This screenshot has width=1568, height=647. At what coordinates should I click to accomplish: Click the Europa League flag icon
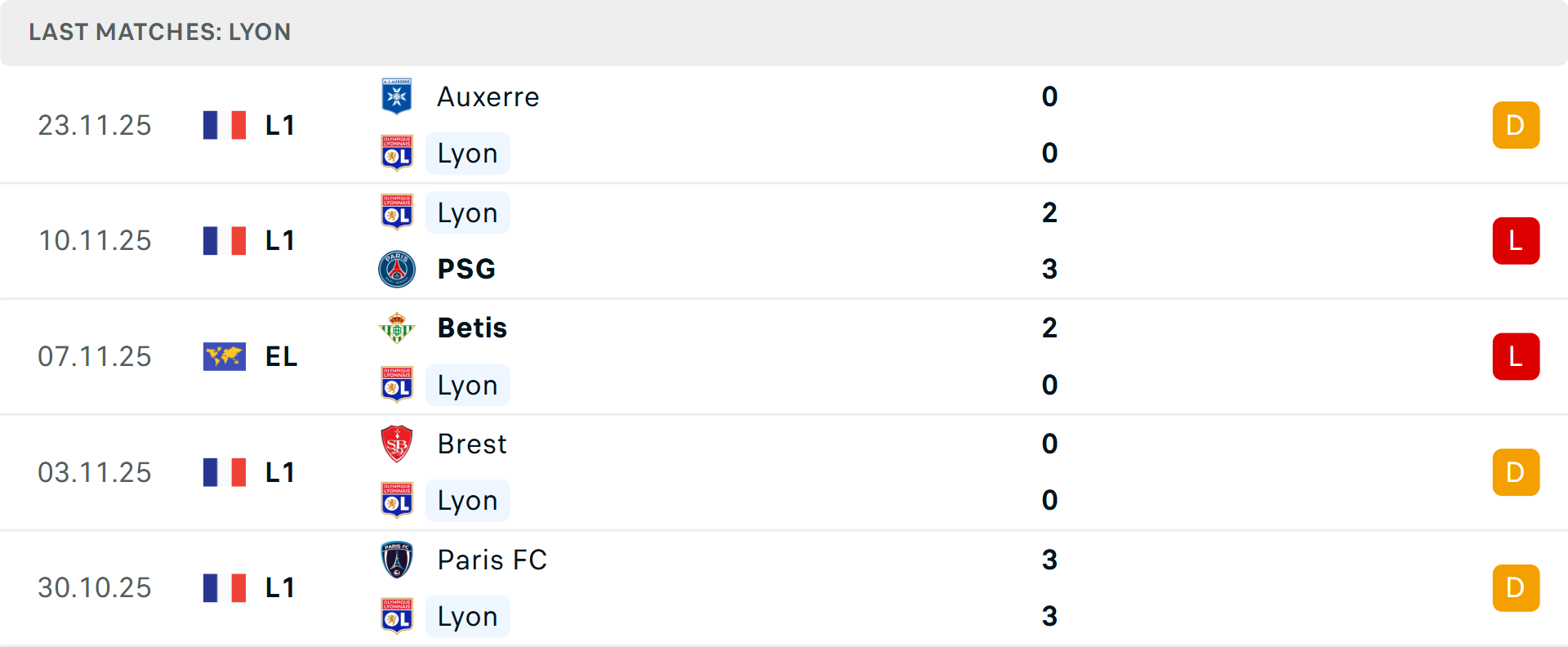225,356
